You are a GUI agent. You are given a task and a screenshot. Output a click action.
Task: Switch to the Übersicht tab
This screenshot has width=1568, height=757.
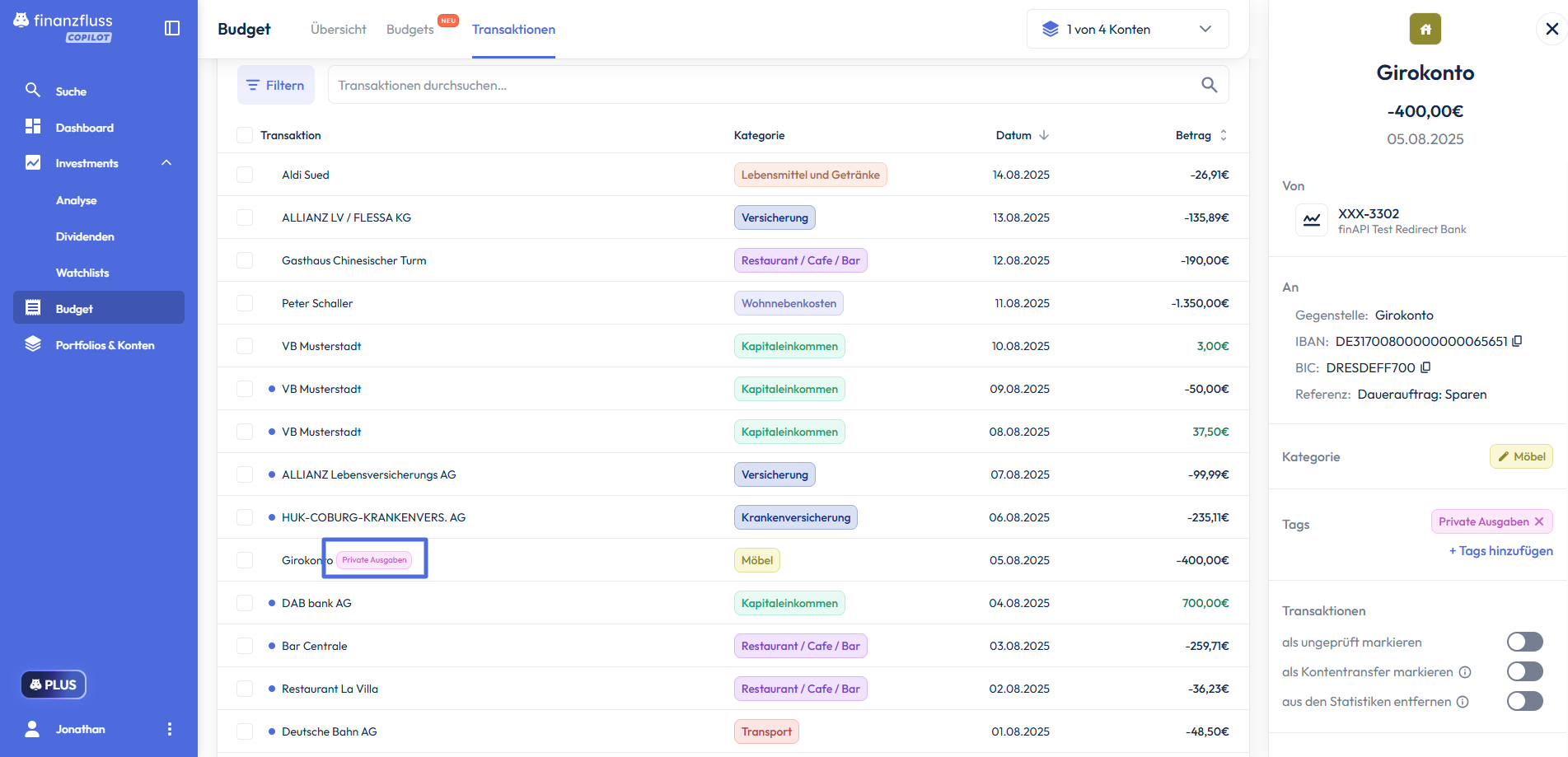pyautogui.click(x=338, y=30)
